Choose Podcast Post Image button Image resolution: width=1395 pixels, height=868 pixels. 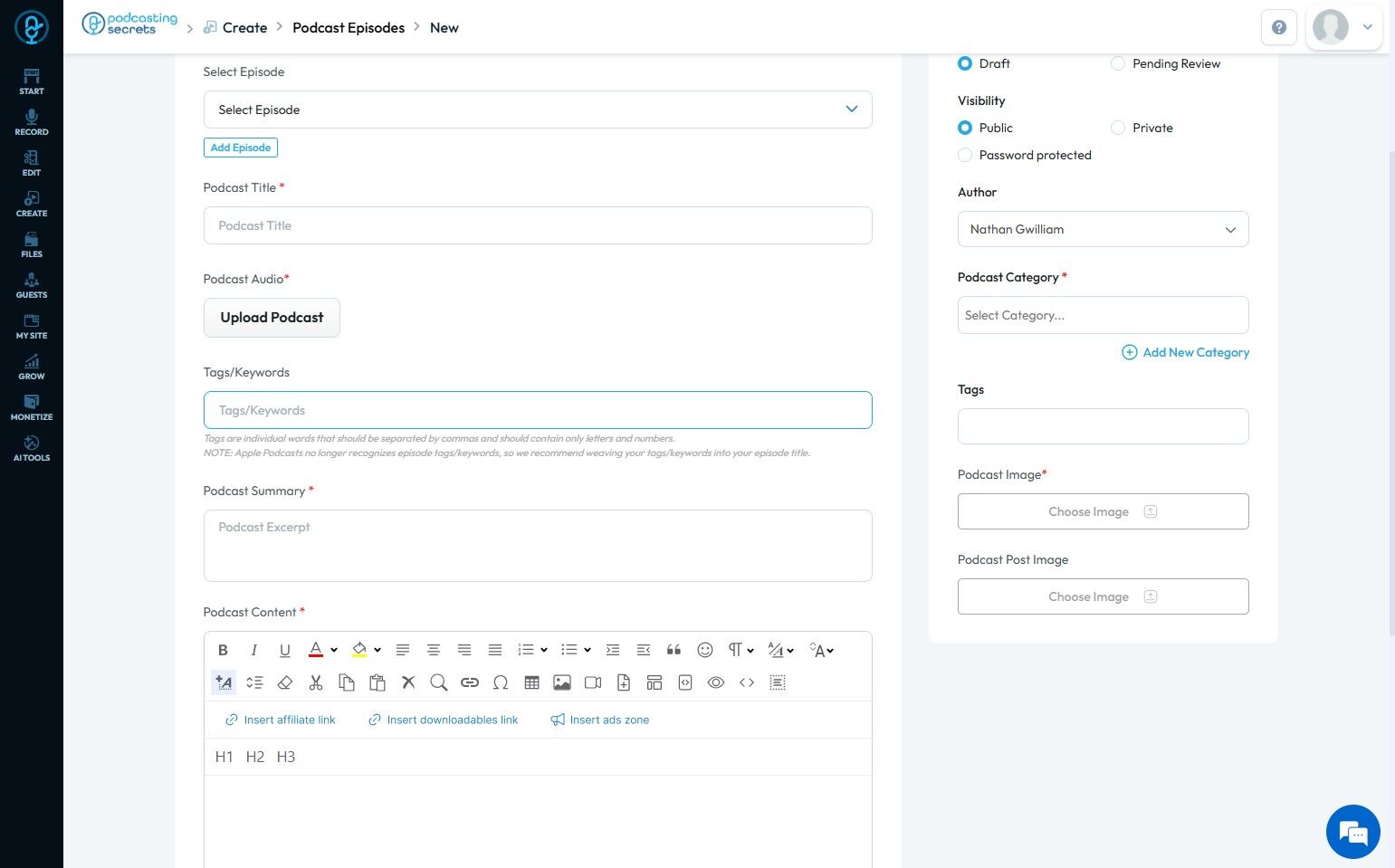(1103, 596)
